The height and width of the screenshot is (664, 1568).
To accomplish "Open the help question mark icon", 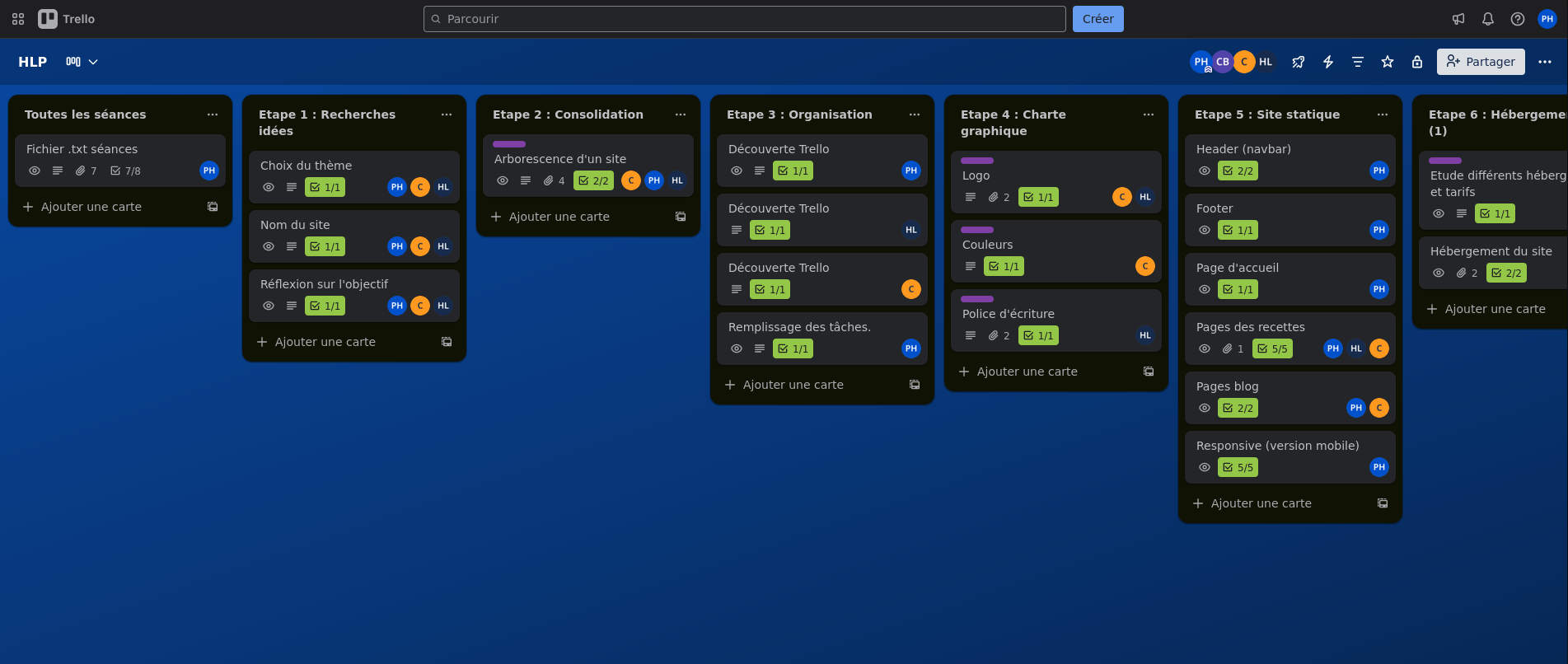I will point(1517,19).
